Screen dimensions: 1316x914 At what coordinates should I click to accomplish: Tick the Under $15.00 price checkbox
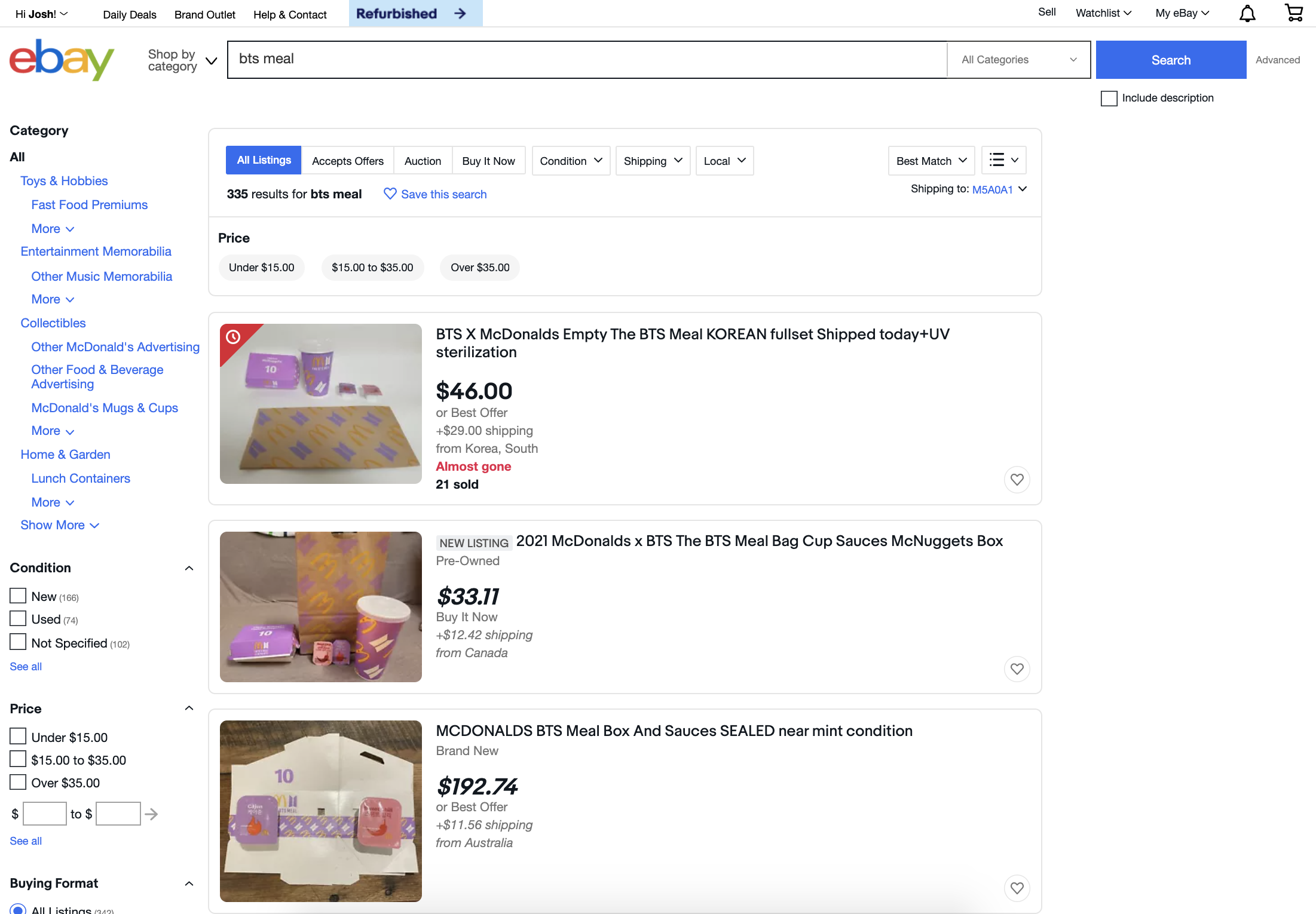tap(18, 737)
